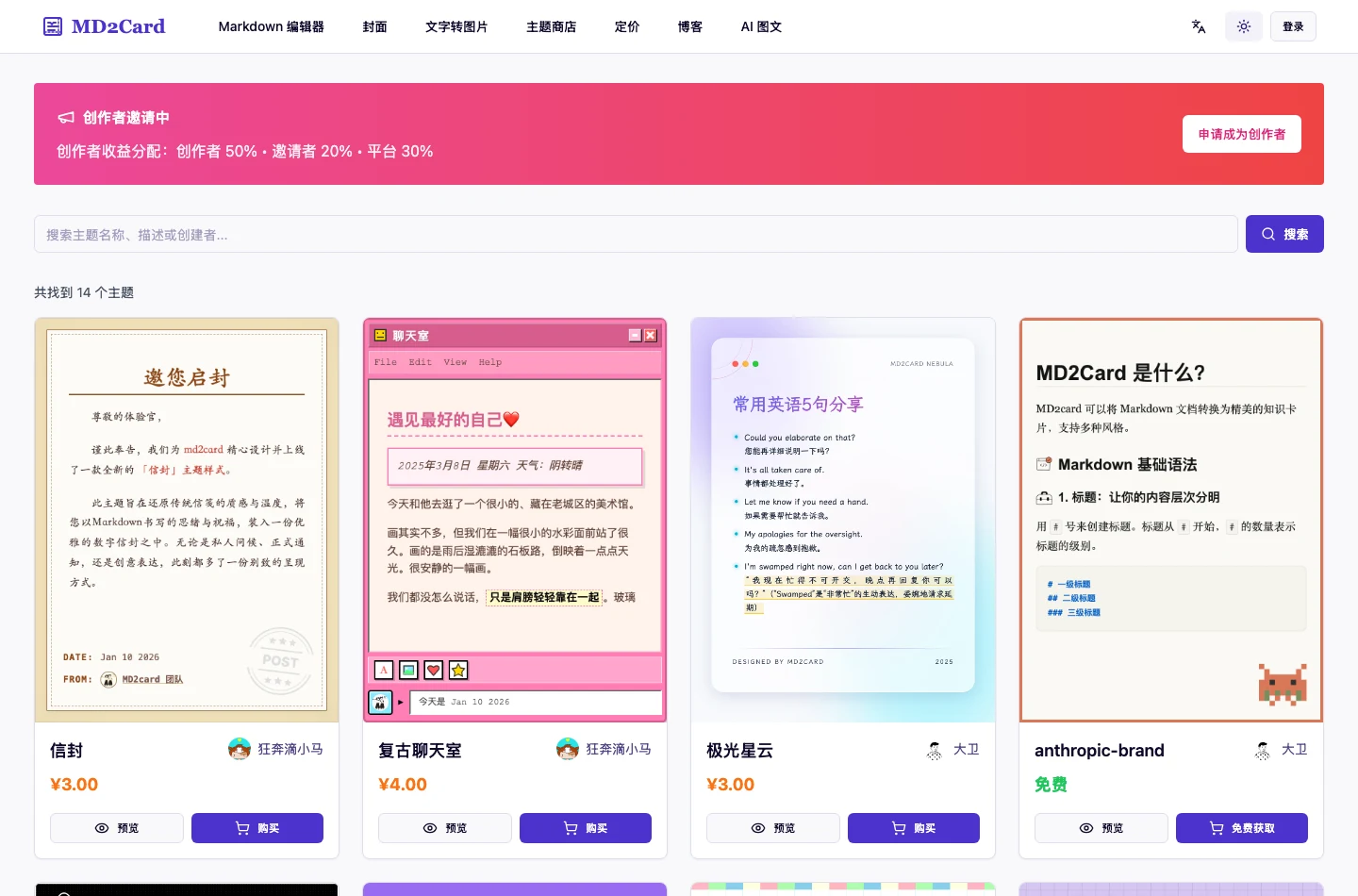The image size is (1358, 896).
Task: Click the megaphone icon beside 创作者邀请中
Action: click(x=66, y=118)
